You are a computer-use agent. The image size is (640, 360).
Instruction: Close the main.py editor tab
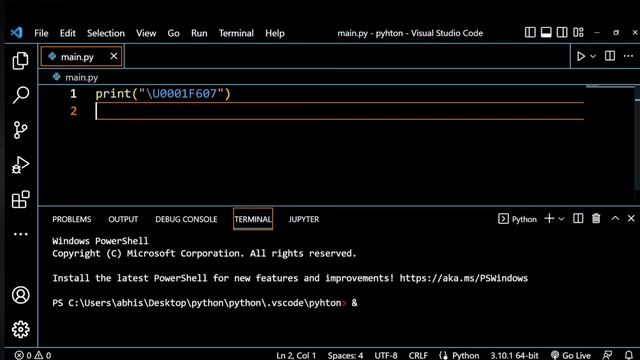[113, 56]
